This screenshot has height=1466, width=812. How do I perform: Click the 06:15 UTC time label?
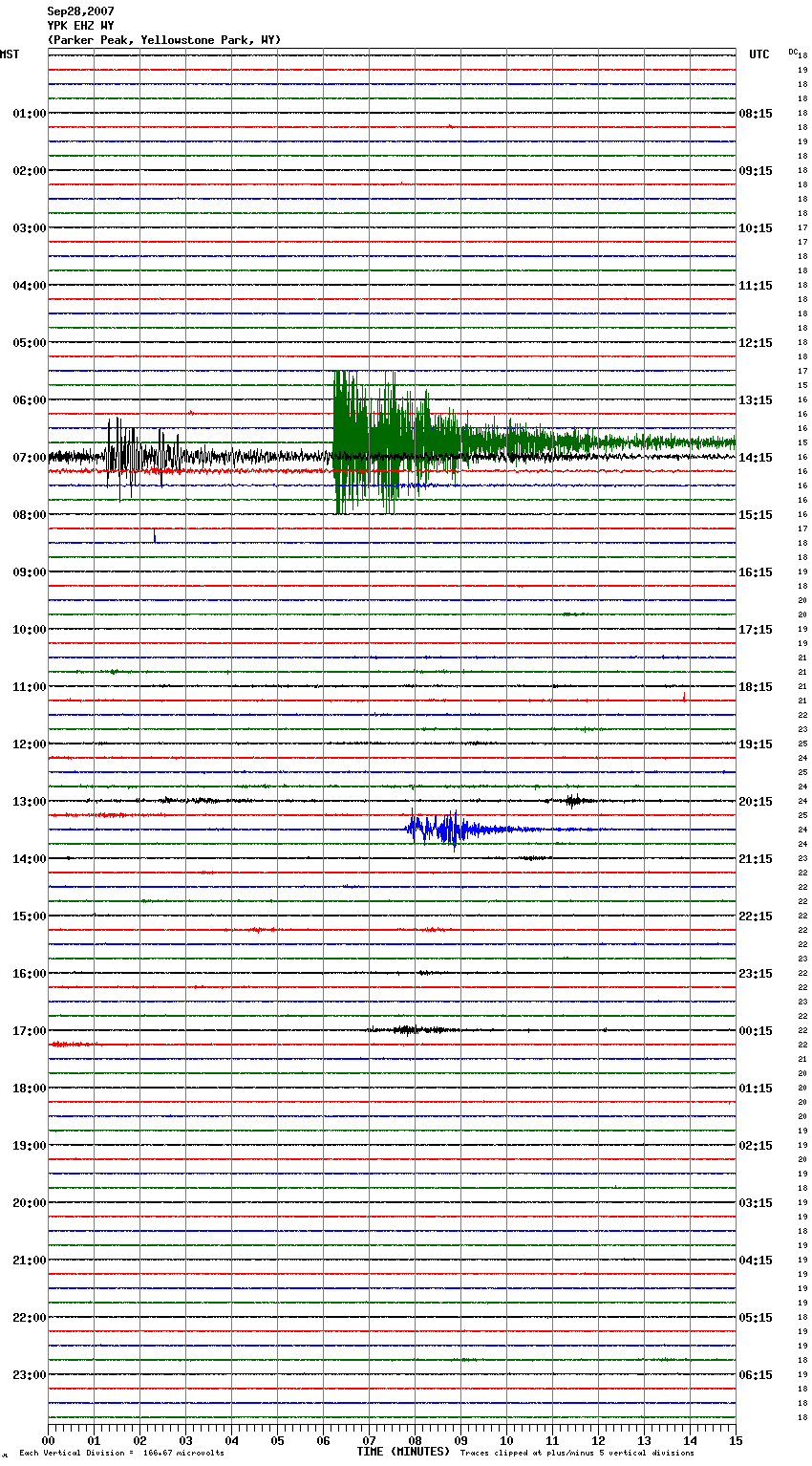click(756, 1375)
